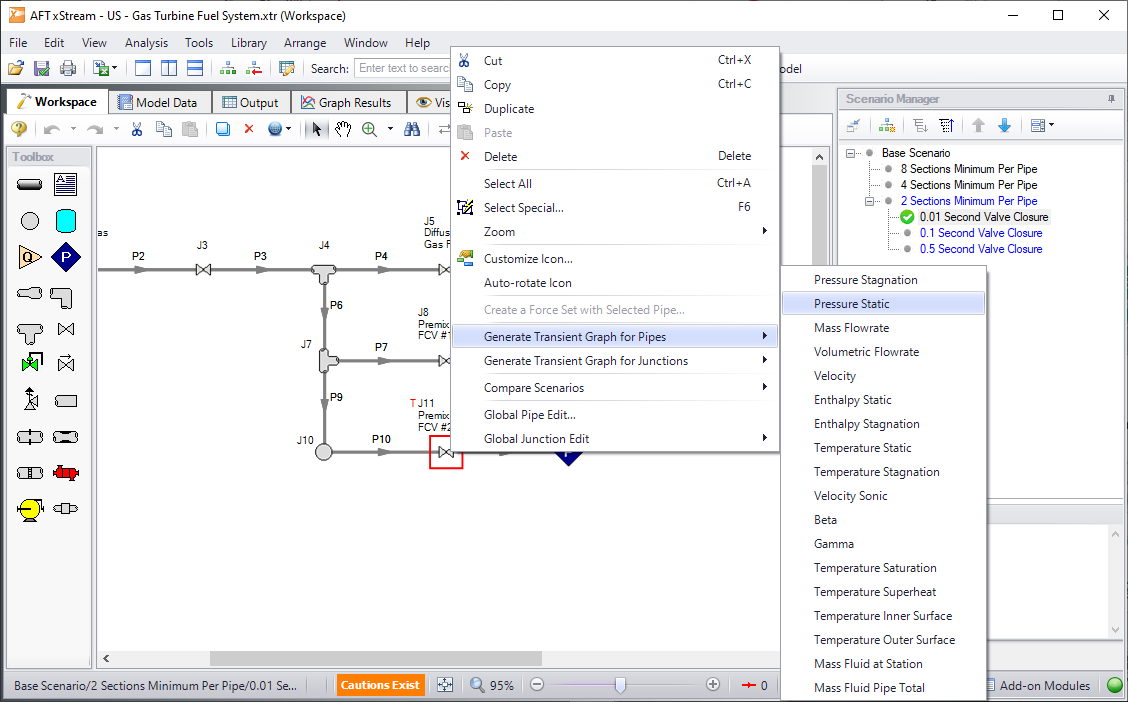The height and width of the screenshot is (702, 1128).
Task: Select the red heat exchanger tool
Action: pos(66,473)
